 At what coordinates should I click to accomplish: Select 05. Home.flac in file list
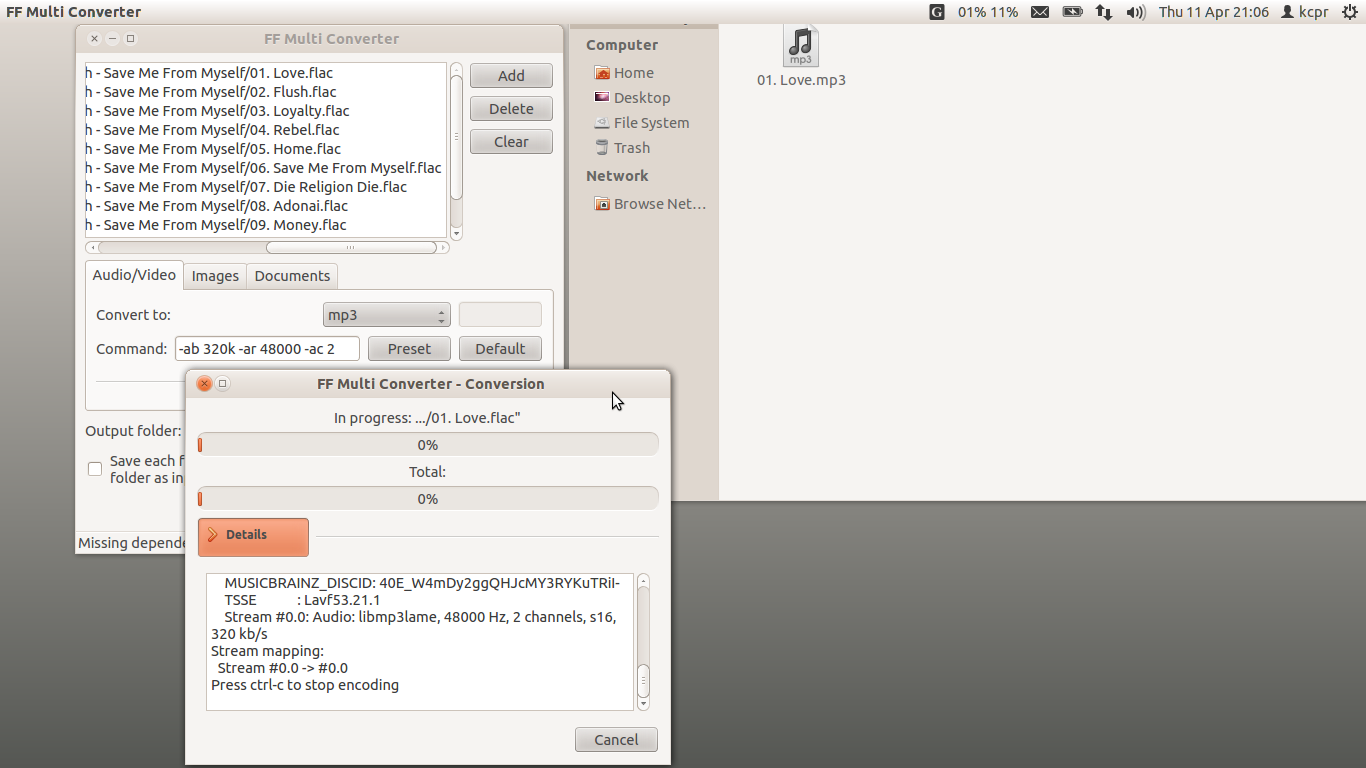[x=266, y=149]
